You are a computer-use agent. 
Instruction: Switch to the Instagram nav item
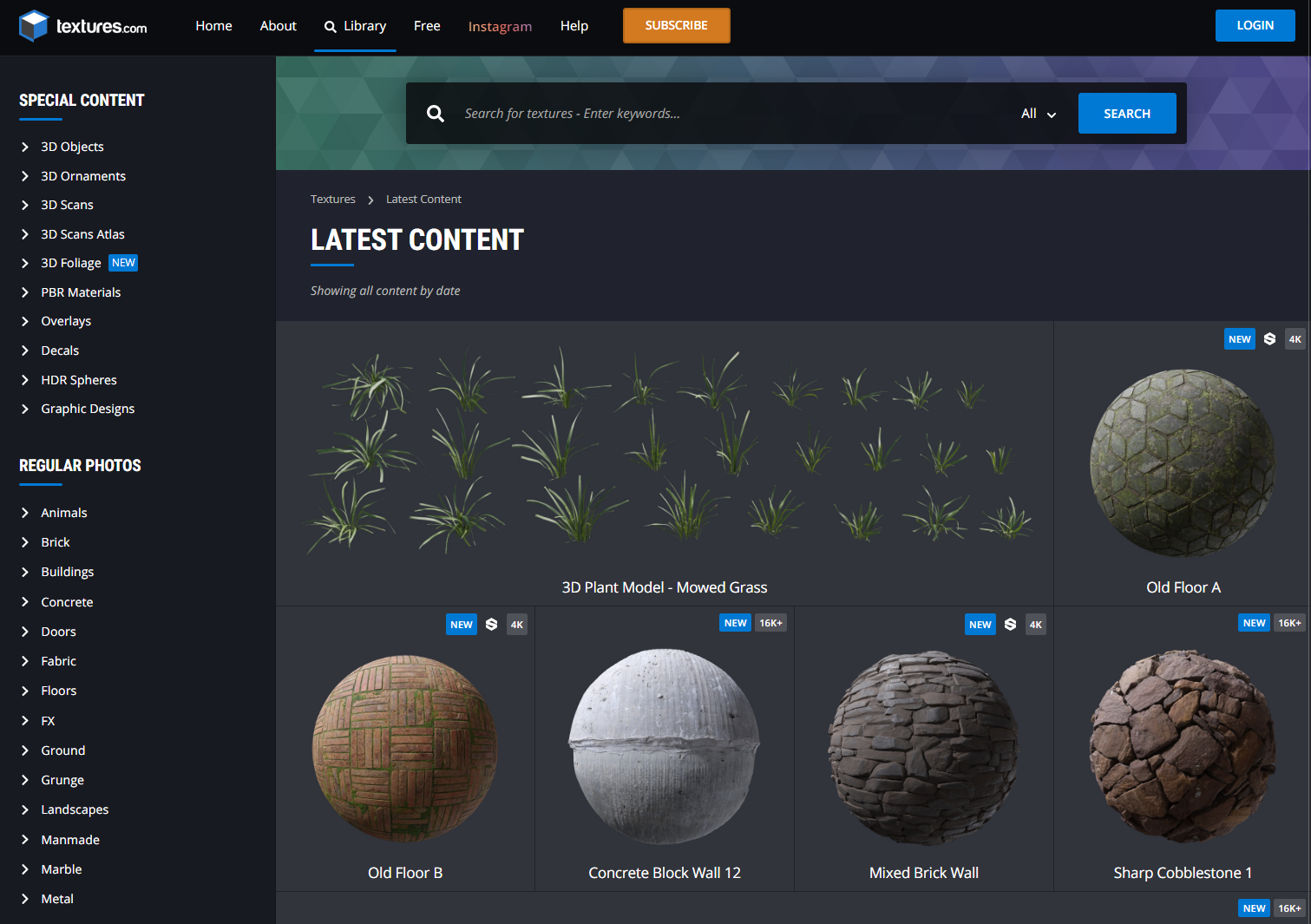point(501,26)
